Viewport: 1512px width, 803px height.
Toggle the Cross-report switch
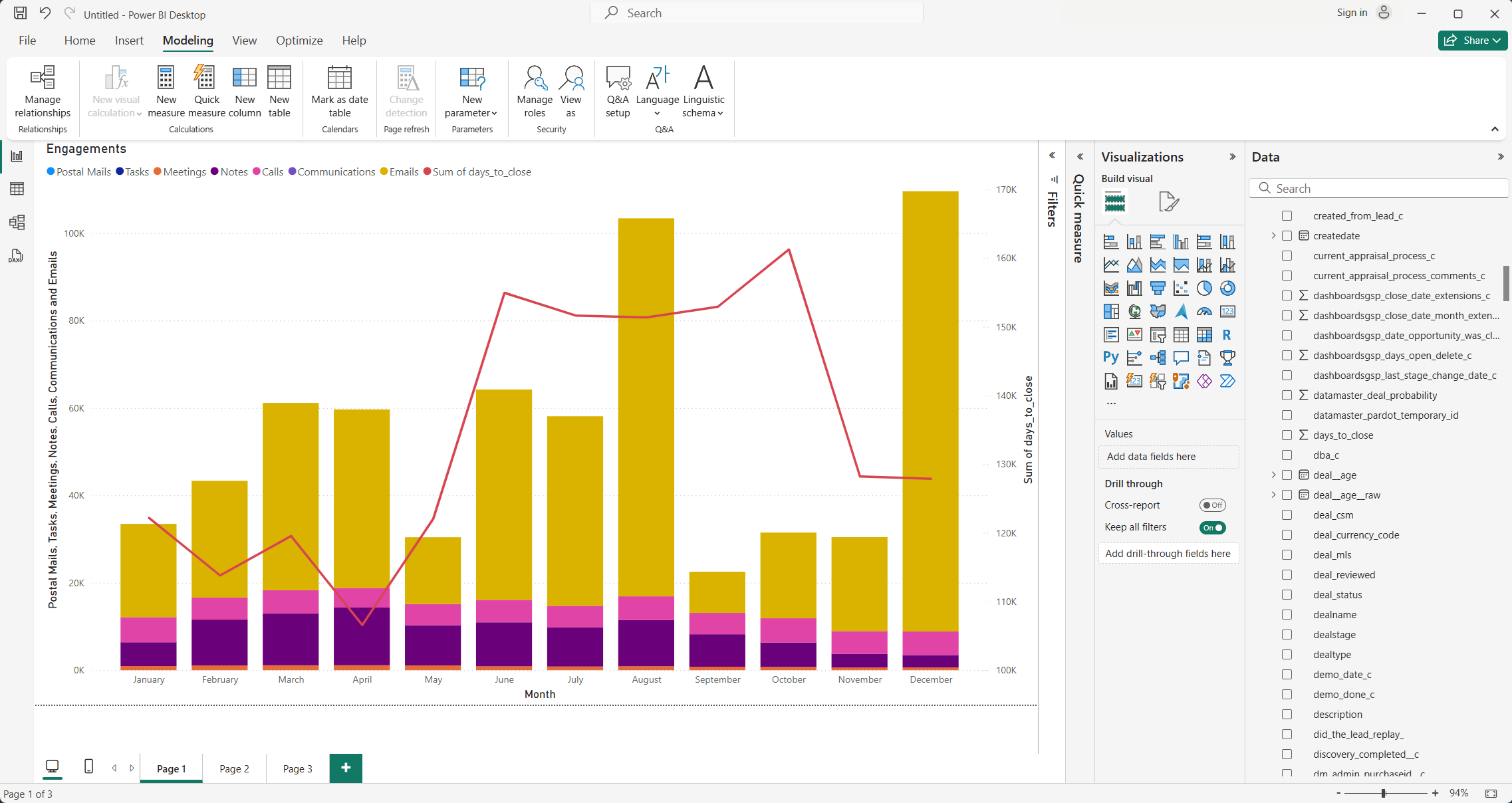click(x=1212, y=505)
